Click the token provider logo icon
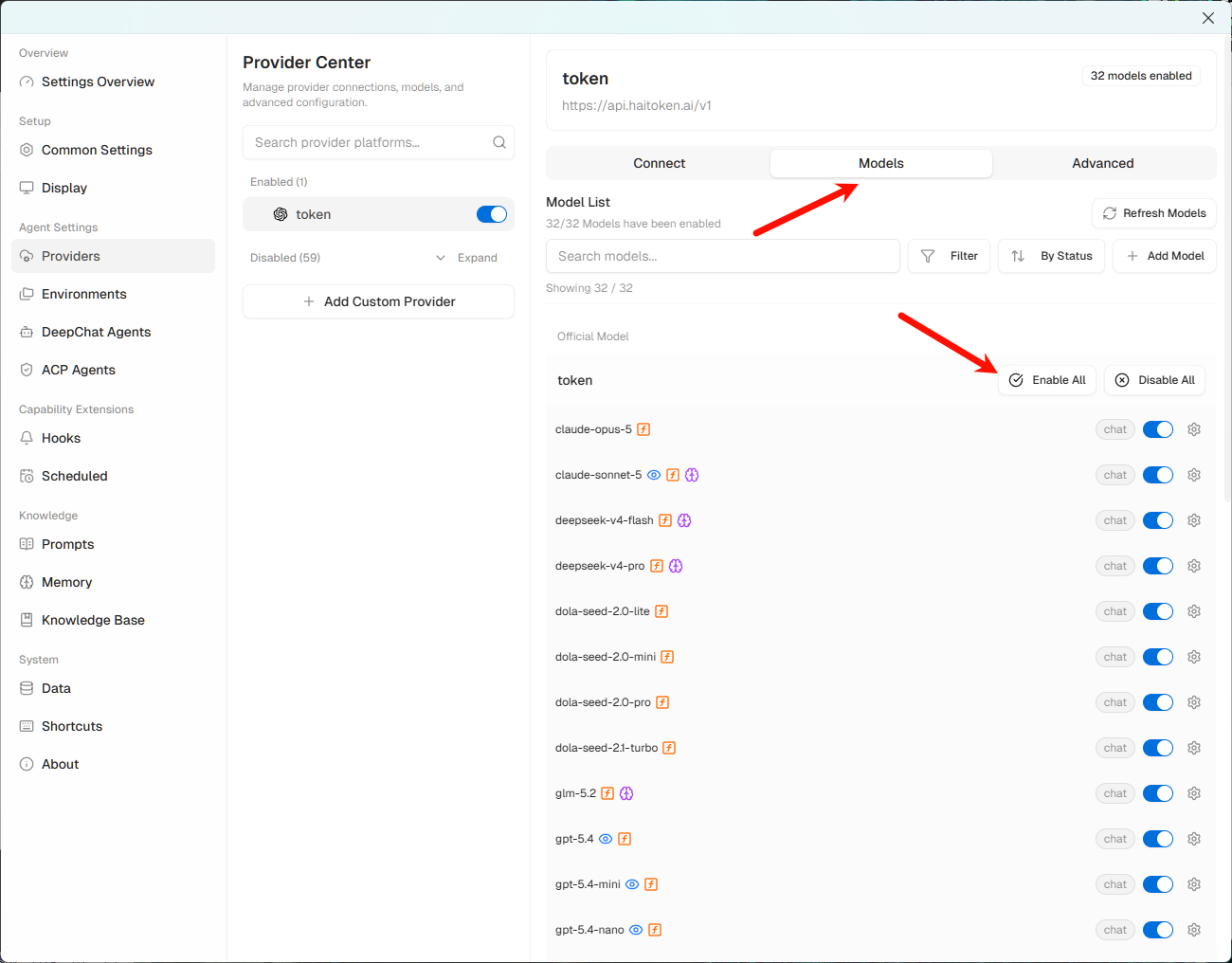The image size is (1232, 963). (281, 214)
